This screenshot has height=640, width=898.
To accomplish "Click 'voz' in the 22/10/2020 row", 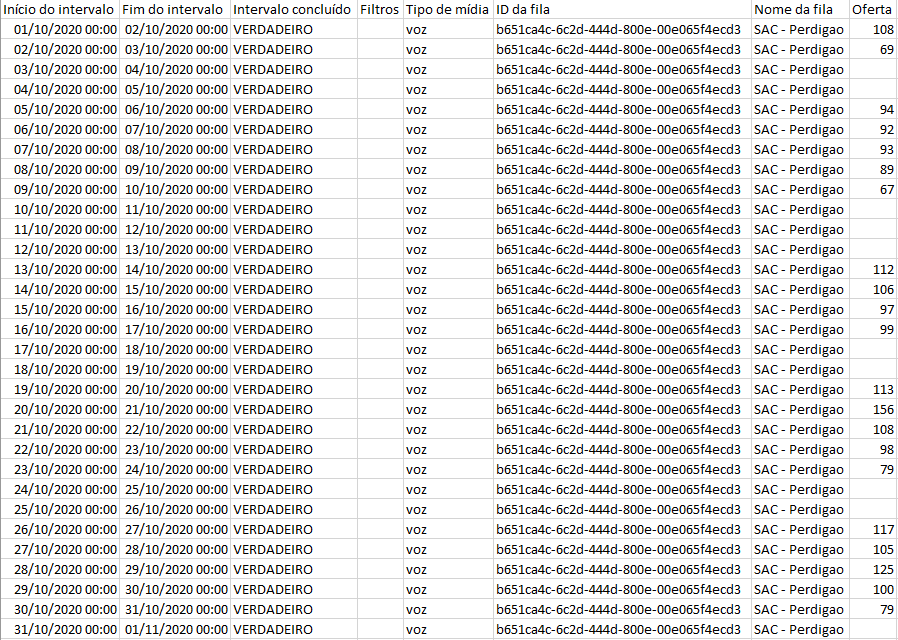I will [448, 450].
